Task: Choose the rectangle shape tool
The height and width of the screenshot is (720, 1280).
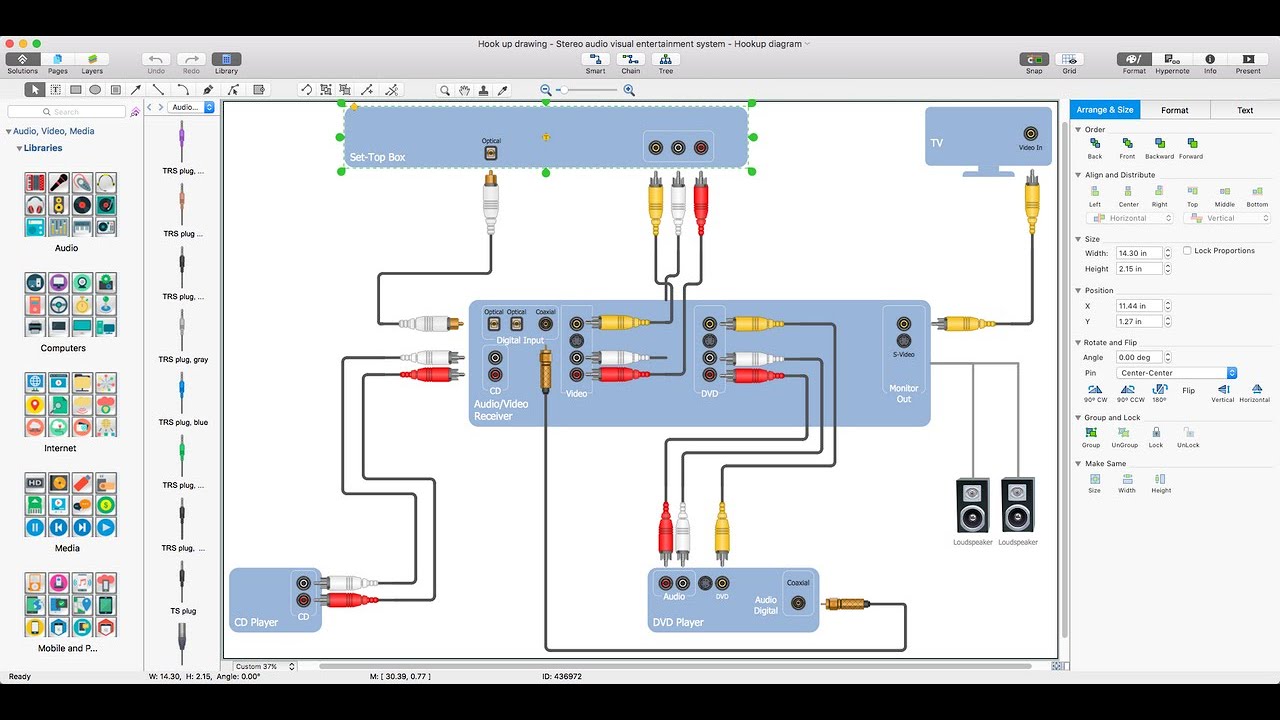Action: (x=75, y=90)
